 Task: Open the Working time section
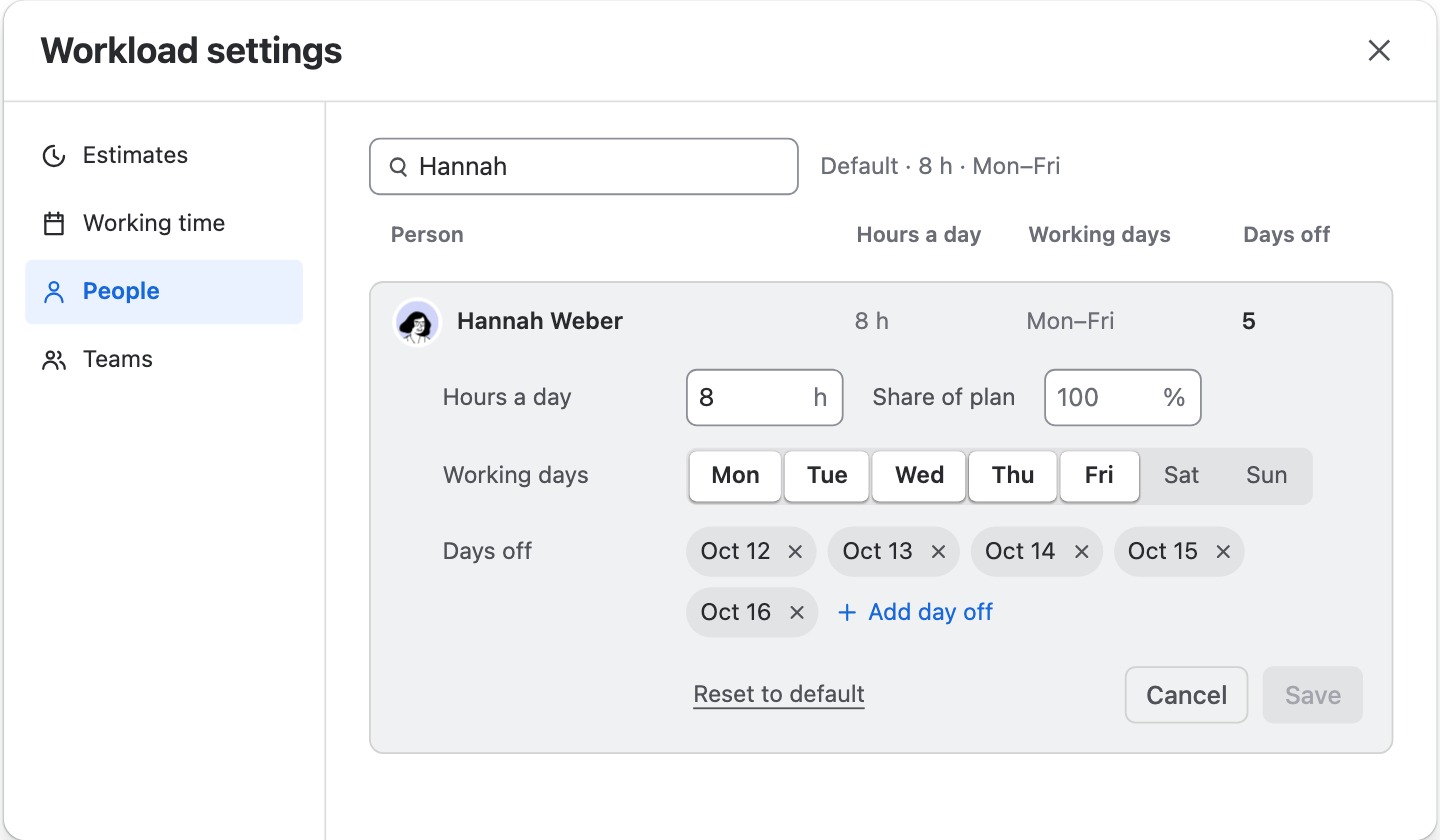tap(164, 223)
